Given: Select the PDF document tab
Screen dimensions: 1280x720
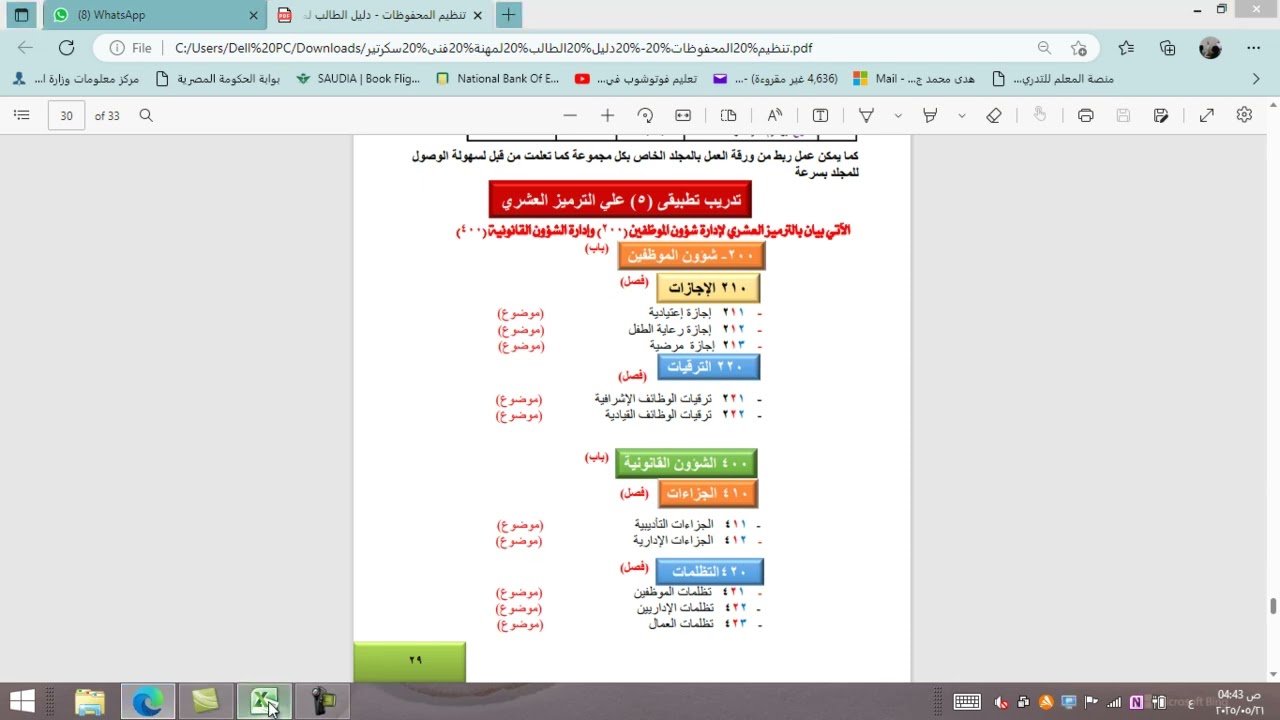Looking at the screenshot, I should (x=378, y=15).
